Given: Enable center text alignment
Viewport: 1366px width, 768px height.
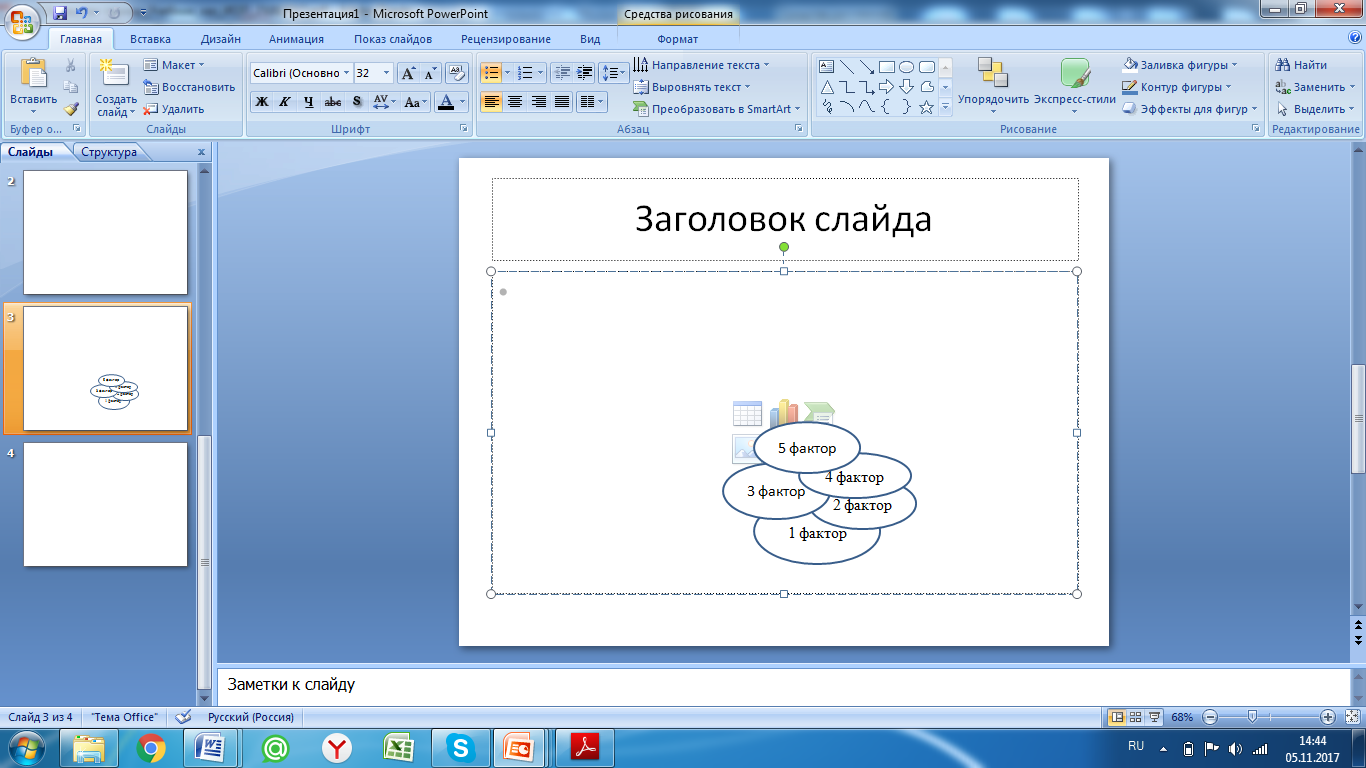Looking at the screenshot, I should pyautogui.click(x=515, y=102).
